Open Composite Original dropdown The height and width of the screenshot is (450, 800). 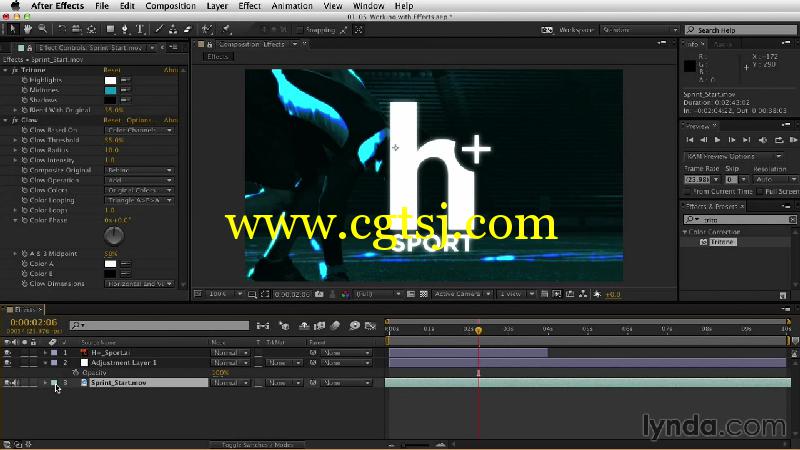tap(139, 170)
